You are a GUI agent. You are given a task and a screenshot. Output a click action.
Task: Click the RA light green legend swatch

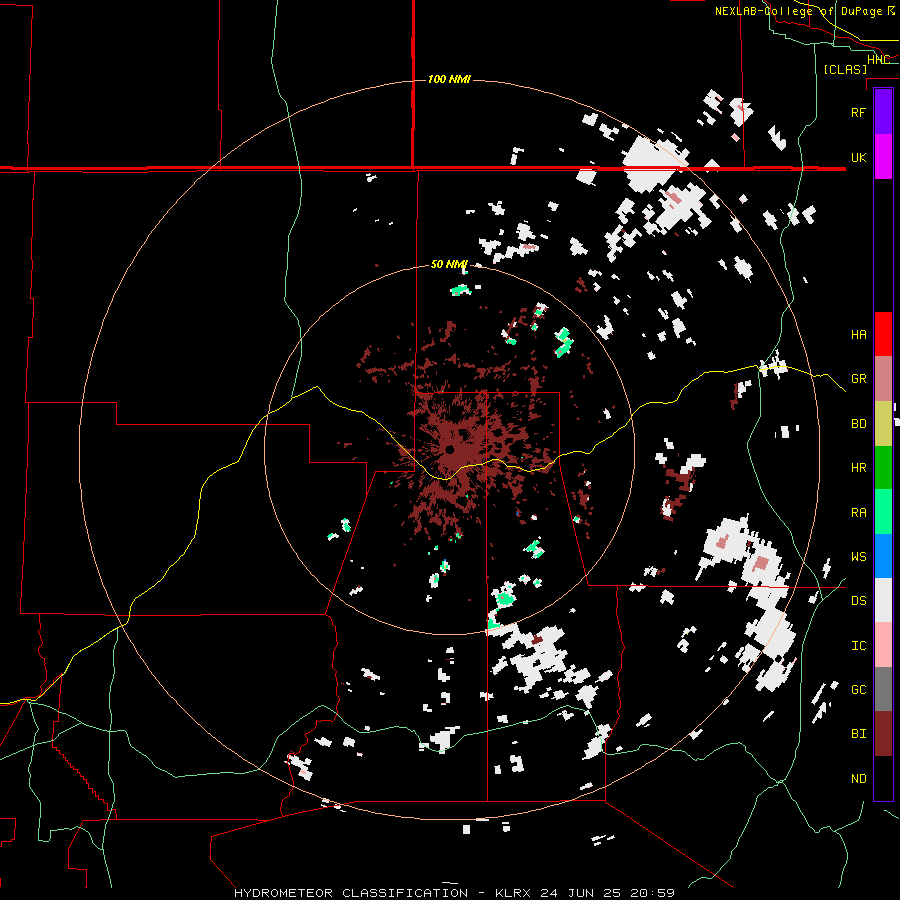coord(883,512)
